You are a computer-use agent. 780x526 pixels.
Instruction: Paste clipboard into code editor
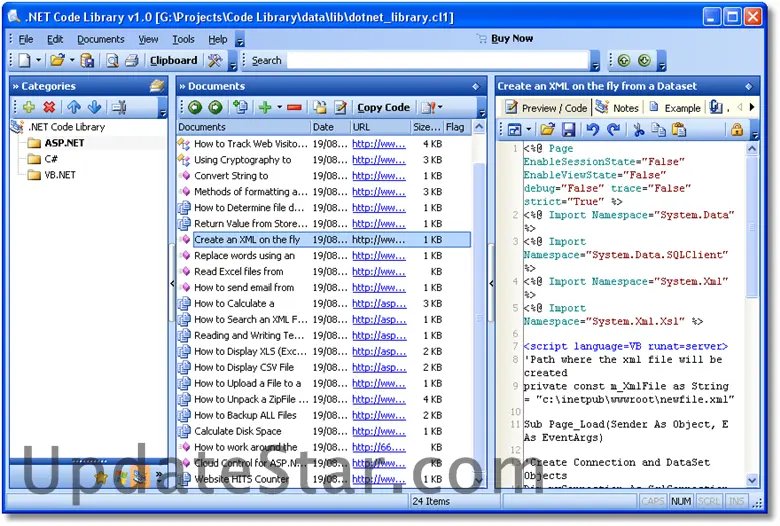click(x=679, y=130)
